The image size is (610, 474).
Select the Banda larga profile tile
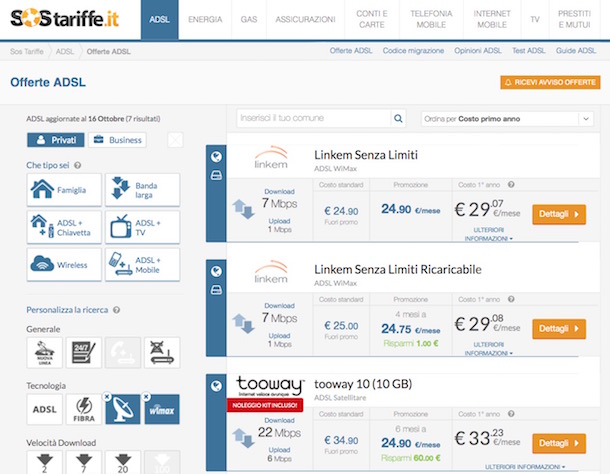point(142,190)
